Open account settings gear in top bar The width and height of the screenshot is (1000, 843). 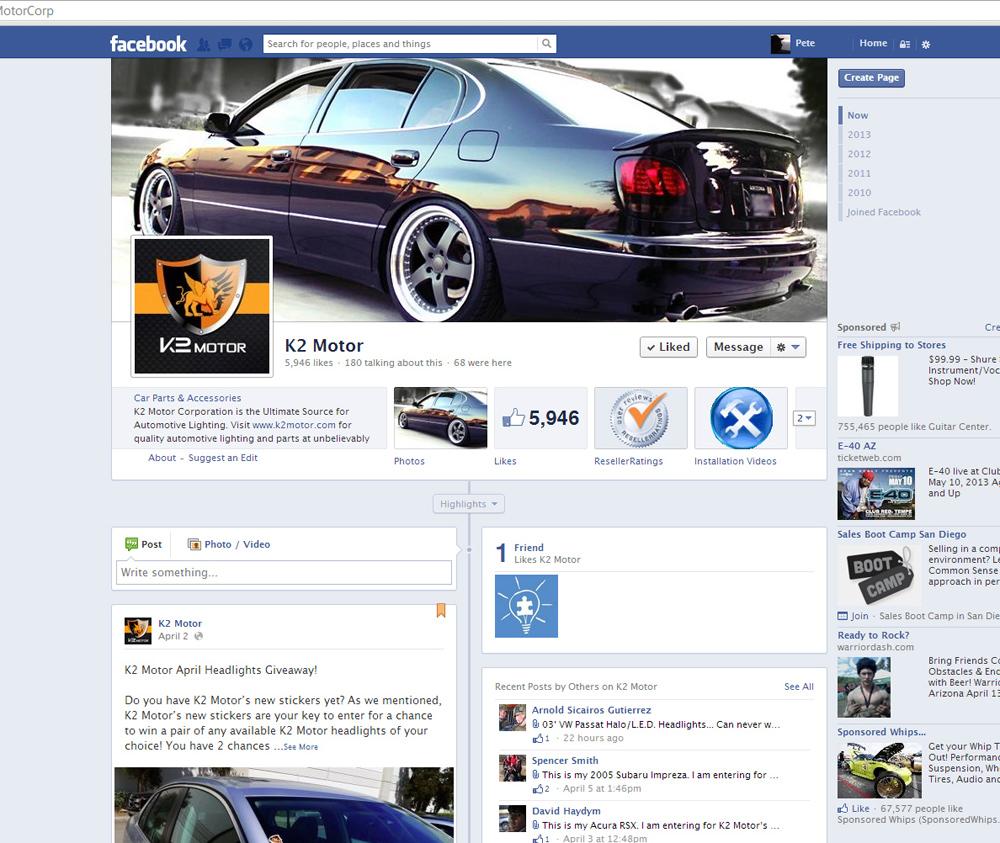tap(926, 44)
